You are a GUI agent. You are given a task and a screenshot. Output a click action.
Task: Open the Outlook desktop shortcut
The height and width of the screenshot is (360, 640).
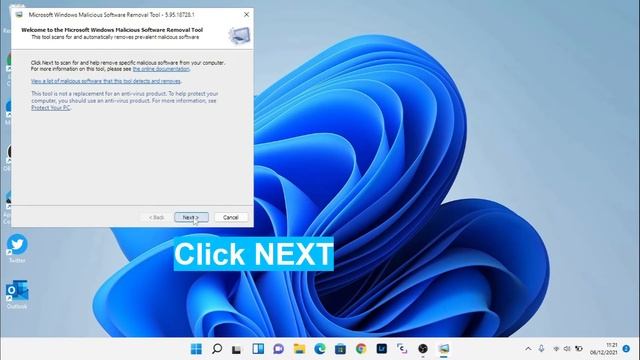(x=17, y=294)
